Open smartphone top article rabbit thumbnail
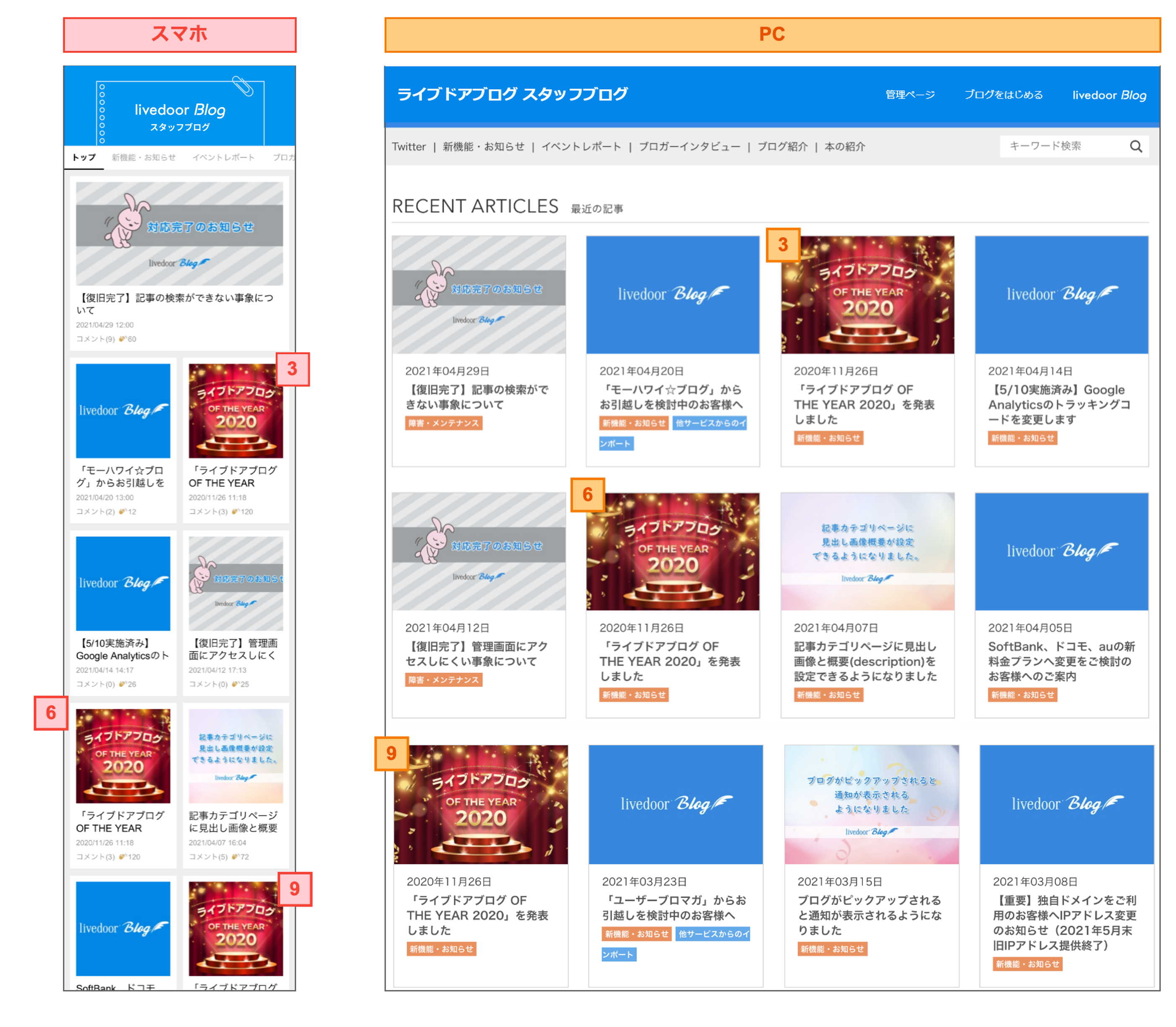 pyautogui.click(x=179, y=234)
